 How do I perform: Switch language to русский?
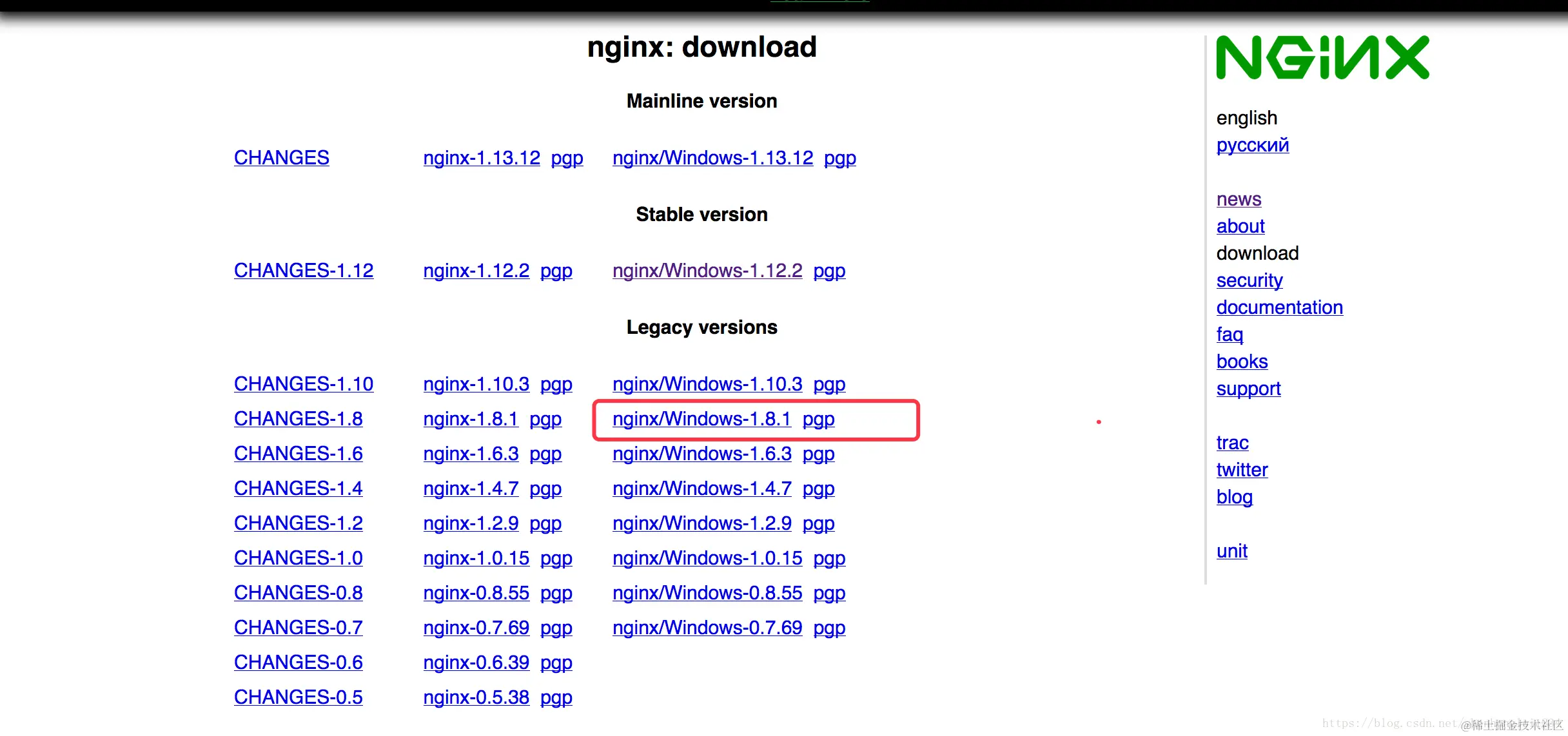(x=1251, y=144)
